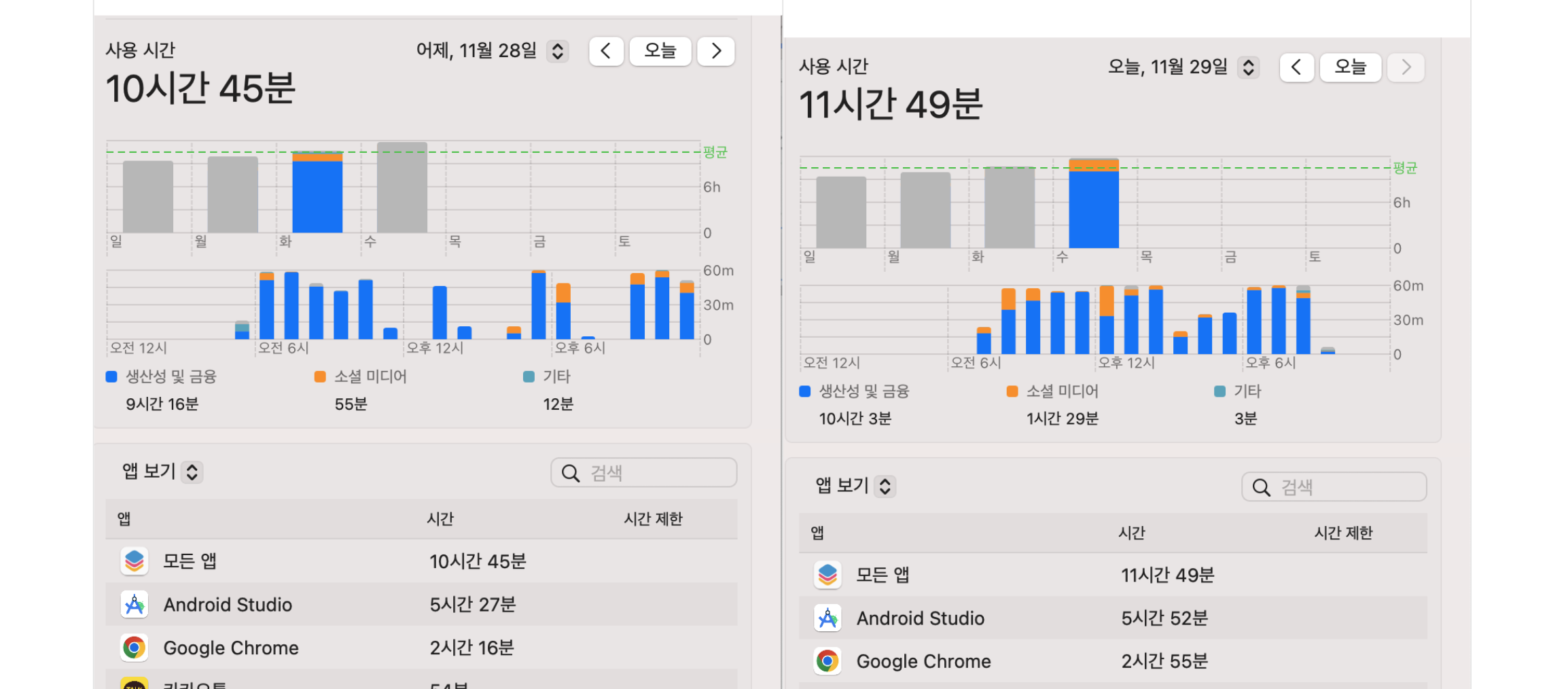This screenshot has height=689, width=1568.
Task: Click the 시간 column header in right table
Action: point(1132,533)
